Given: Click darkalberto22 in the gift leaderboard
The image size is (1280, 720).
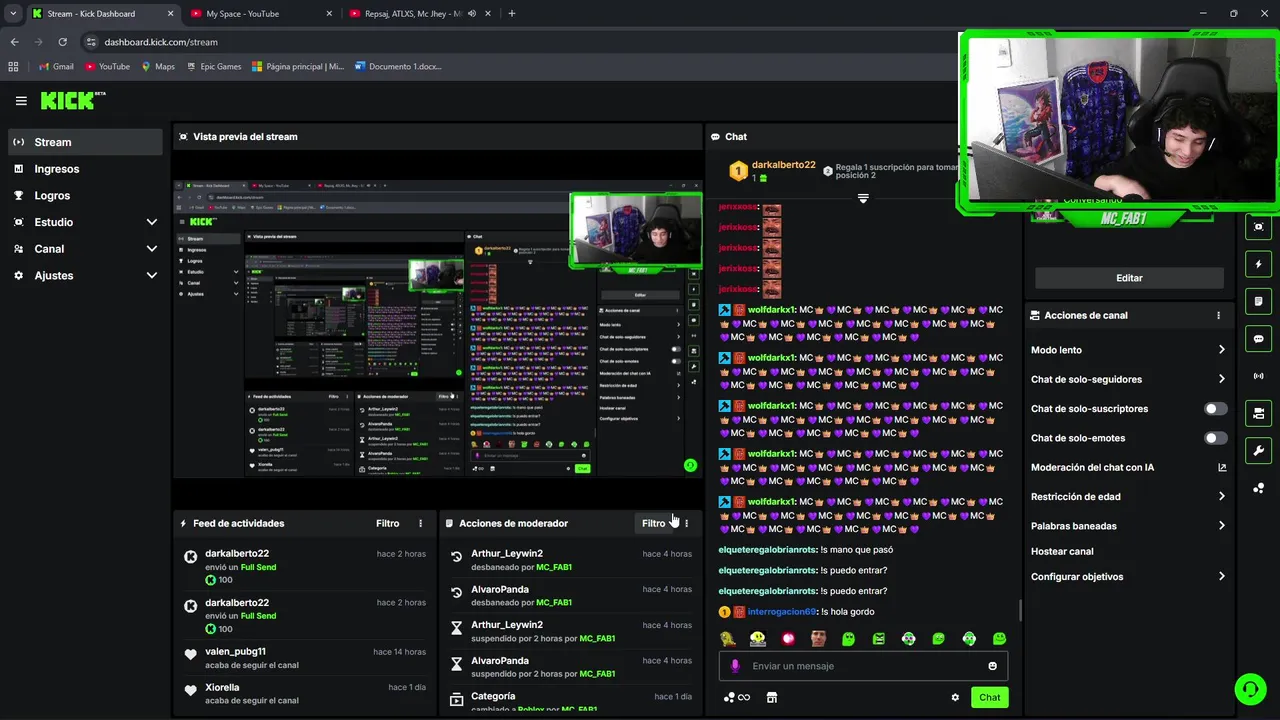Looking at the screenshot, I should click(x=783, y=165).
